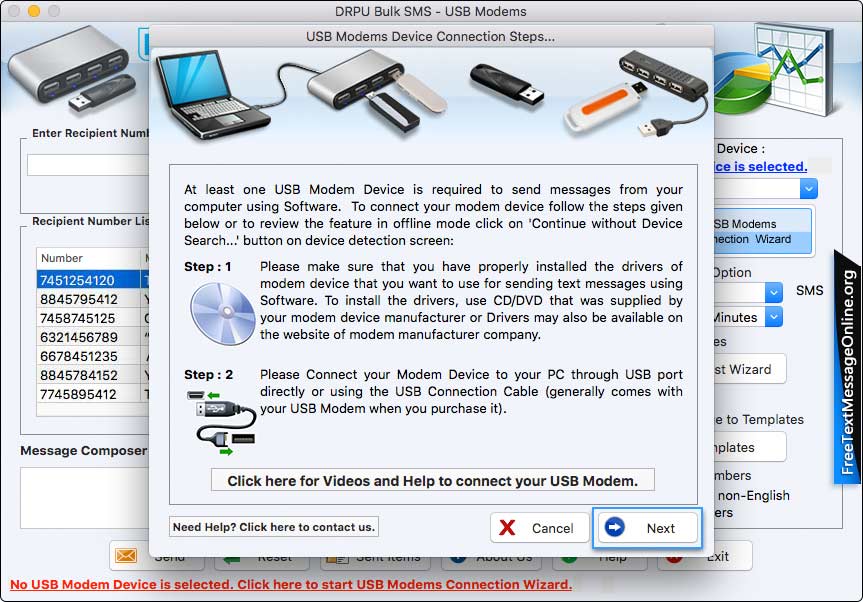Click the Next button in dialog
The width and height of the screenshot is (863, 602).
coord(647,528)
